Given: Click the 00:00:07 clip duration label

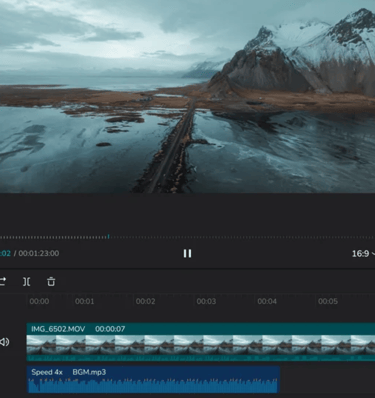Looking at the screenshot, I should [x=110, y=329].
